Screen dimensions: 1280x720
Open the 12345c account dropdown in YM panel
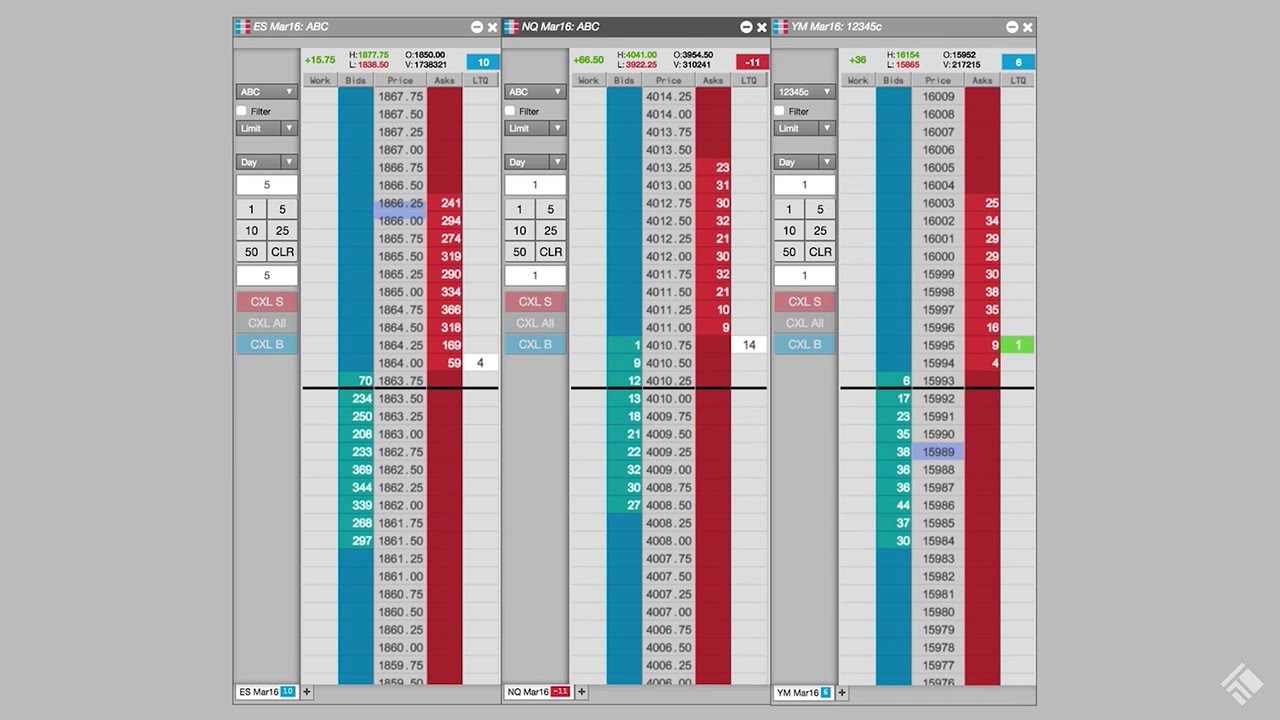tap(805, 92)
